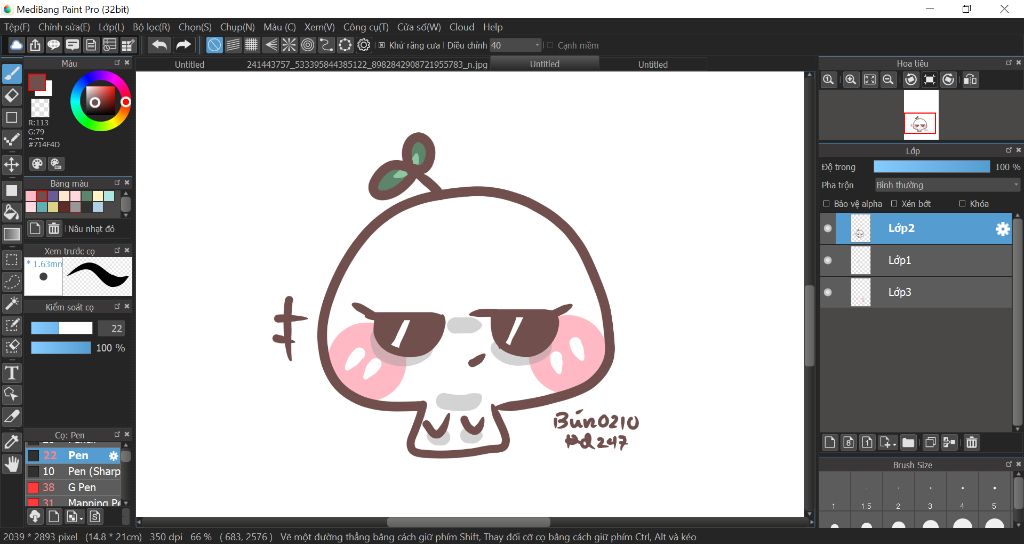Viewport: 1024px width, 544px height.
Task: Select the Brush tool in left toolbar
Action: pyautogui.click(x=12, y=74)
